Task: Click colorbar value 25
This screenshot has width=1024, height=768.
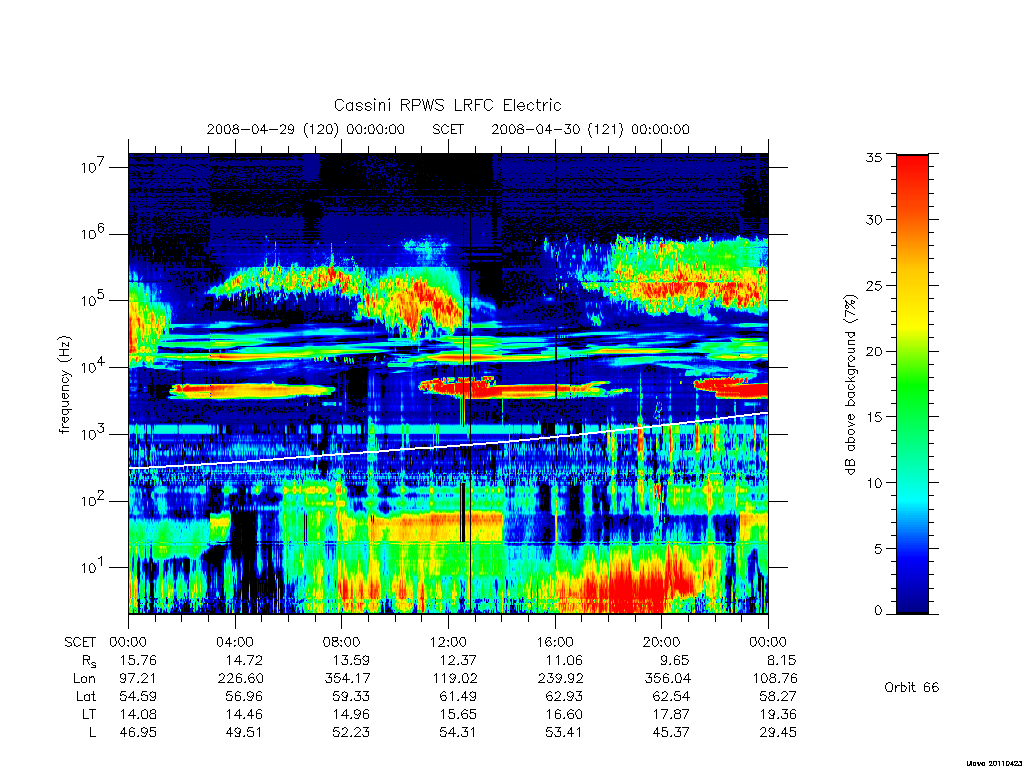Action: [x=874, y=285]
